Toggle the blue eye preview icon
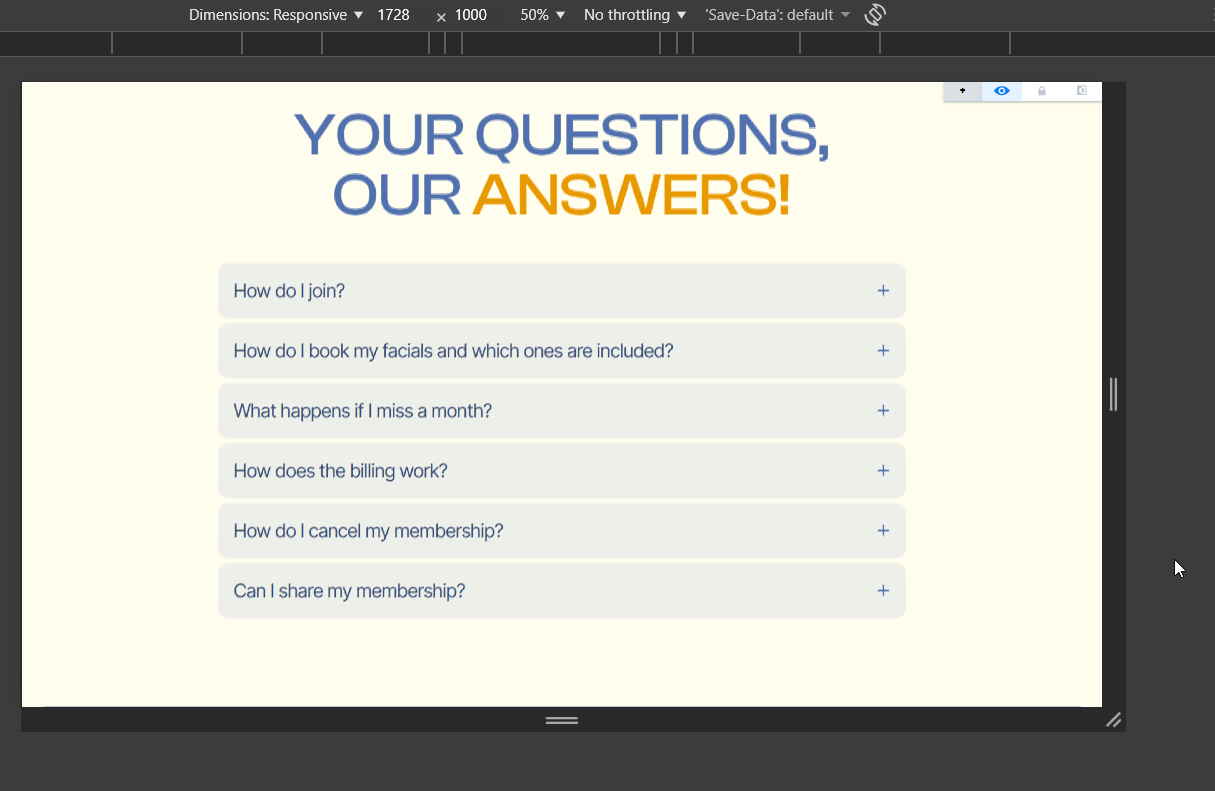 pos(1002,91)
